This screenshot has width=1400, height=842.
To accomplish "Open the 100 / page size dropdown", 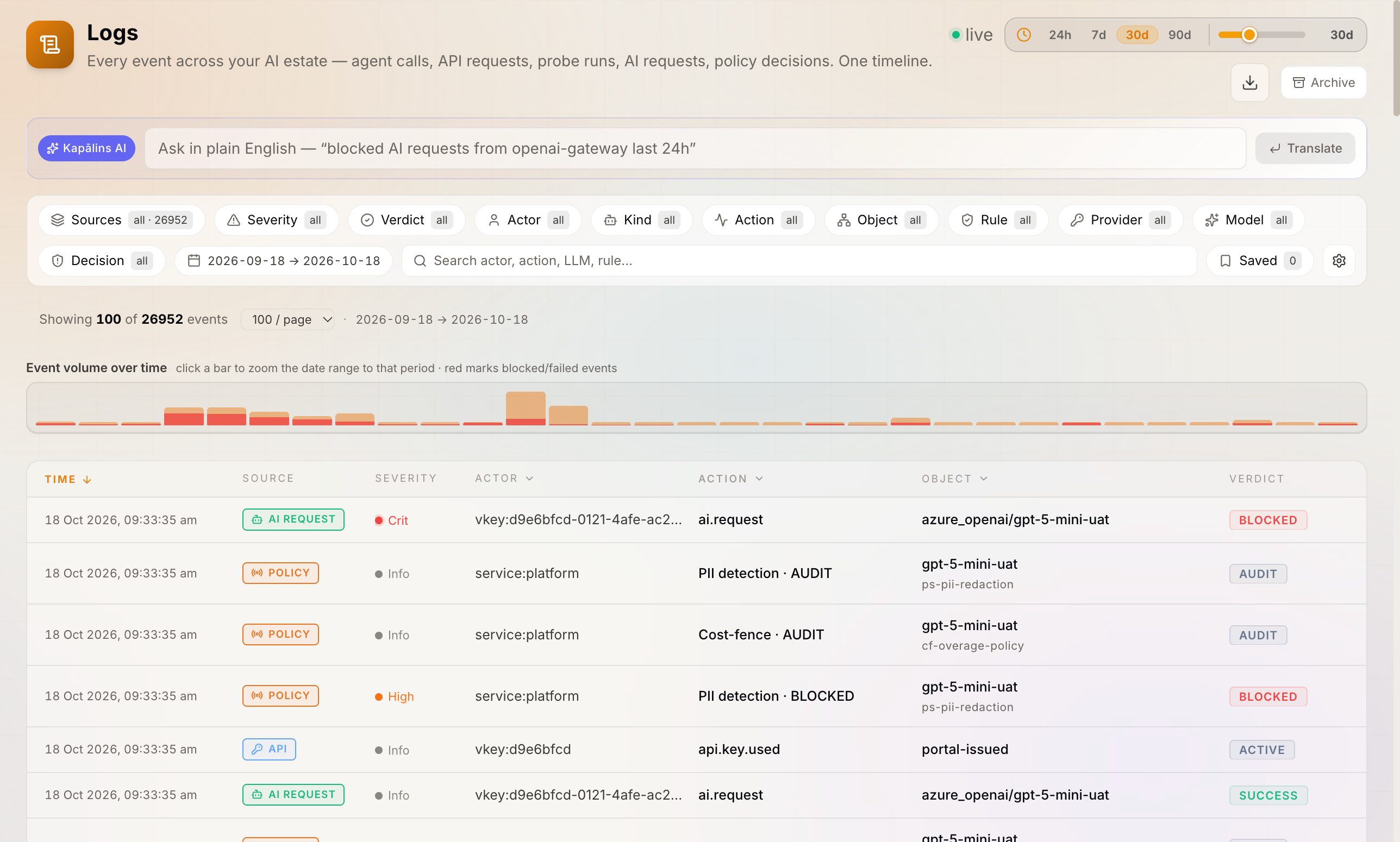I will click(x=287, y=319).
